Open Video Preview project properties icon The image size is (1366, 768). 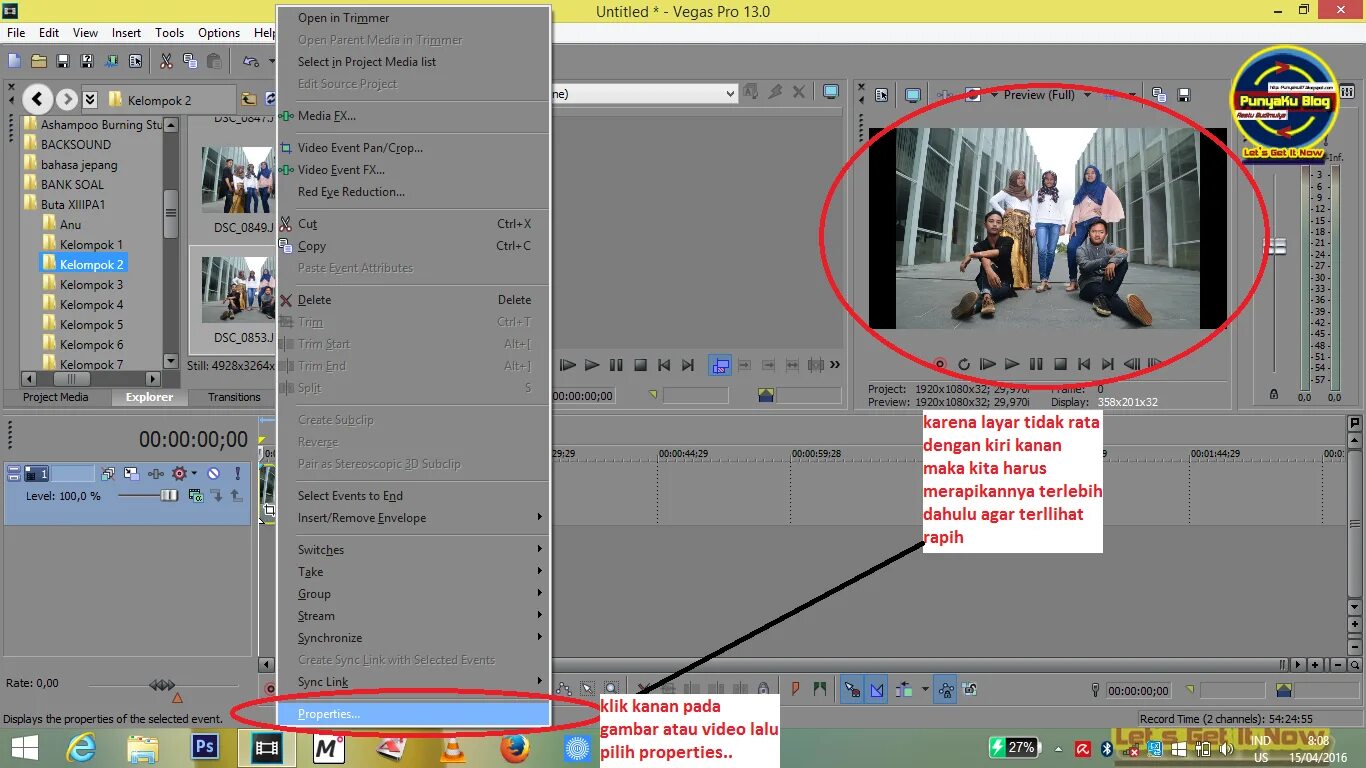point(882,95)
